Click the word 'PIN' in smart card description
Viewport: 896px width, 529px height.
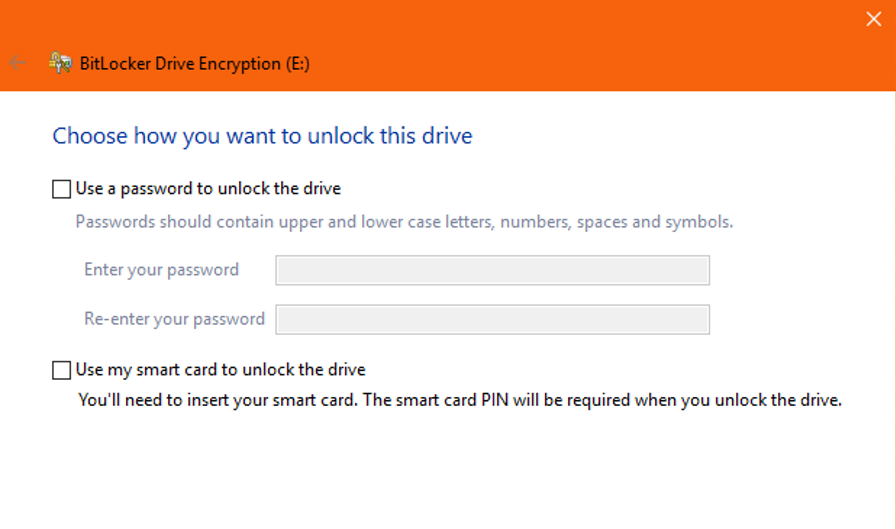tap(495, 400)
